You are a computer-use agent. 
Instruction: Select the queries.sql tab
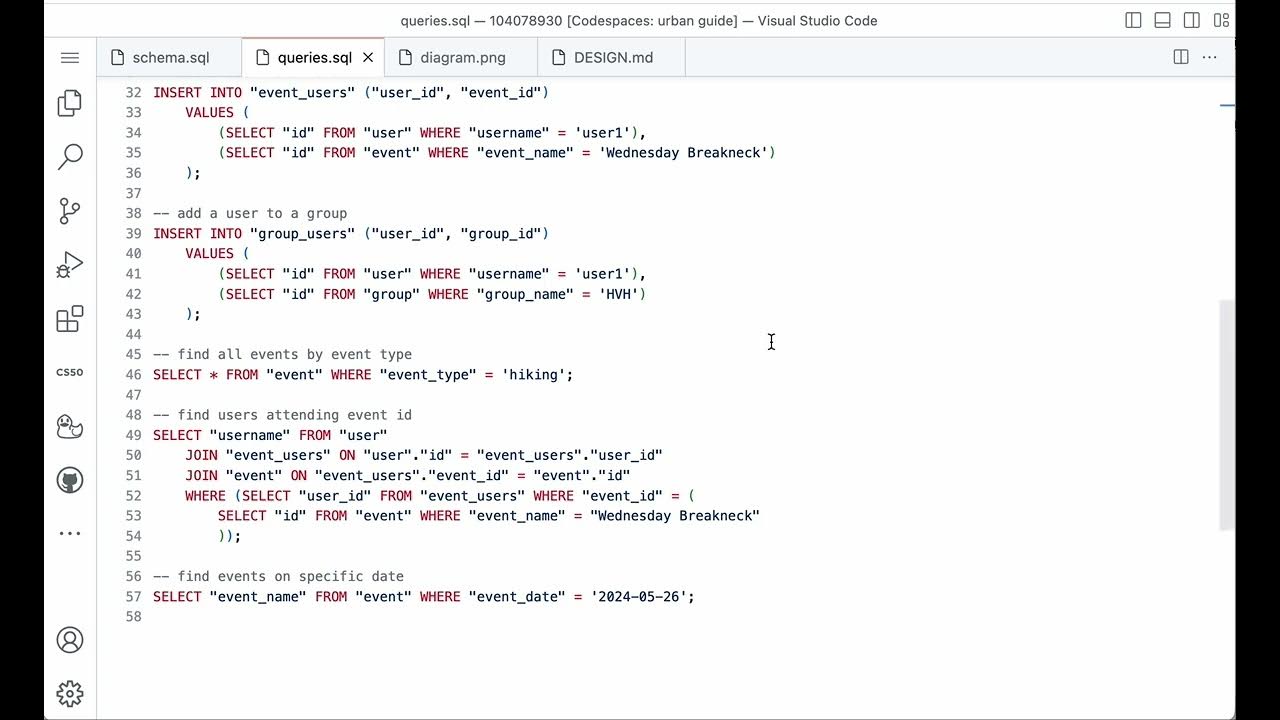(x=314, y=58)
